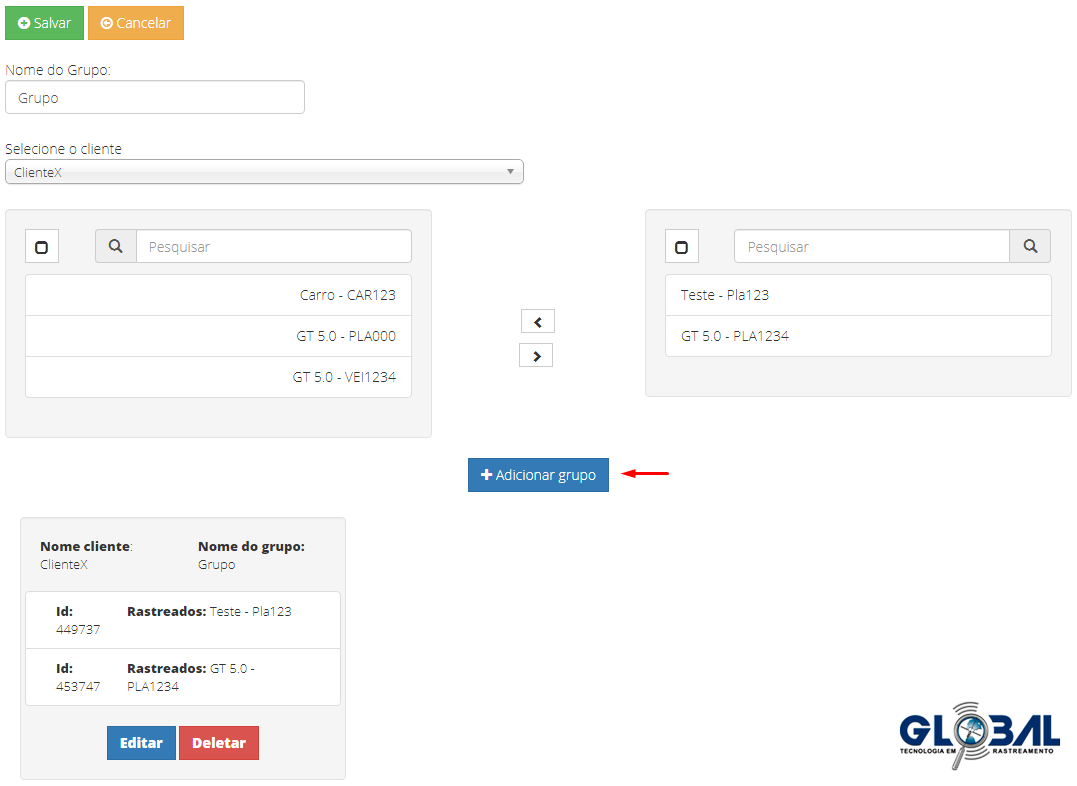
Task: Open the ClienteX client dropdown
Action: pos(264,172)
